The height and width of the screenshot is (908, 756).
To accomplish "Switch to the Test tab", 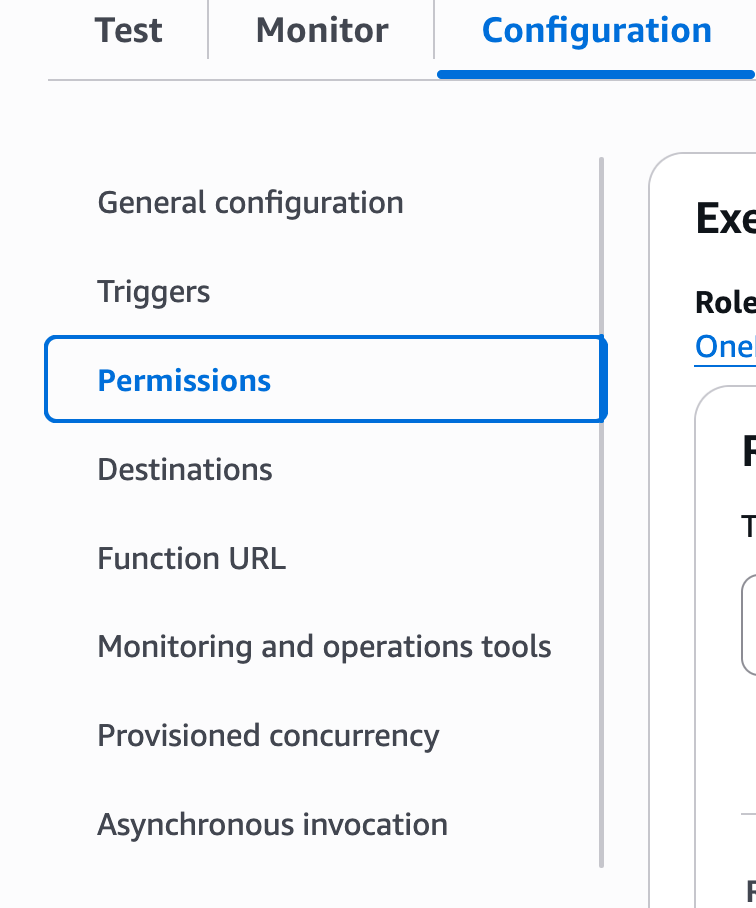I will click(x=129, y=31).
